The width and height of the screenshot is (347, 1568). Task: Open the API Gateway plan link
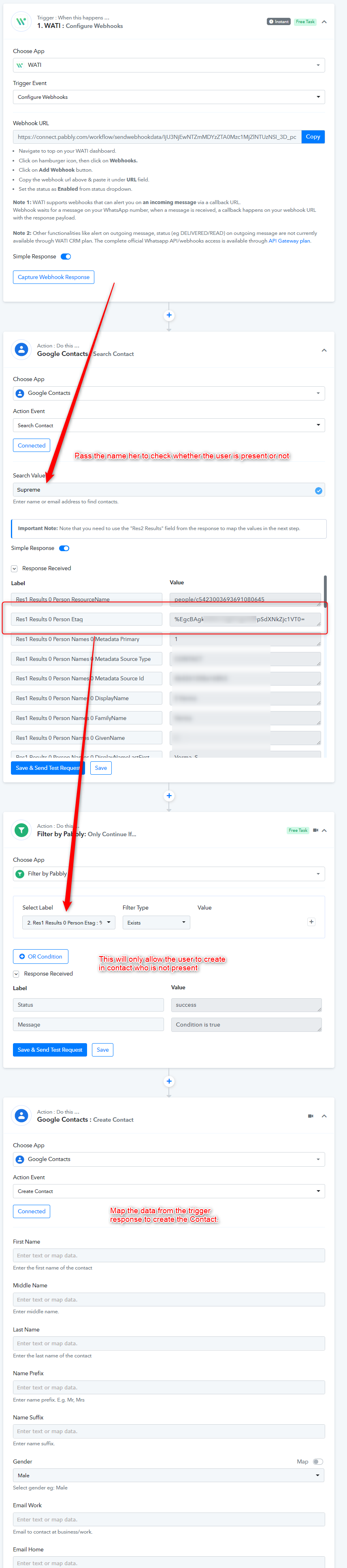tap(289, 241)
